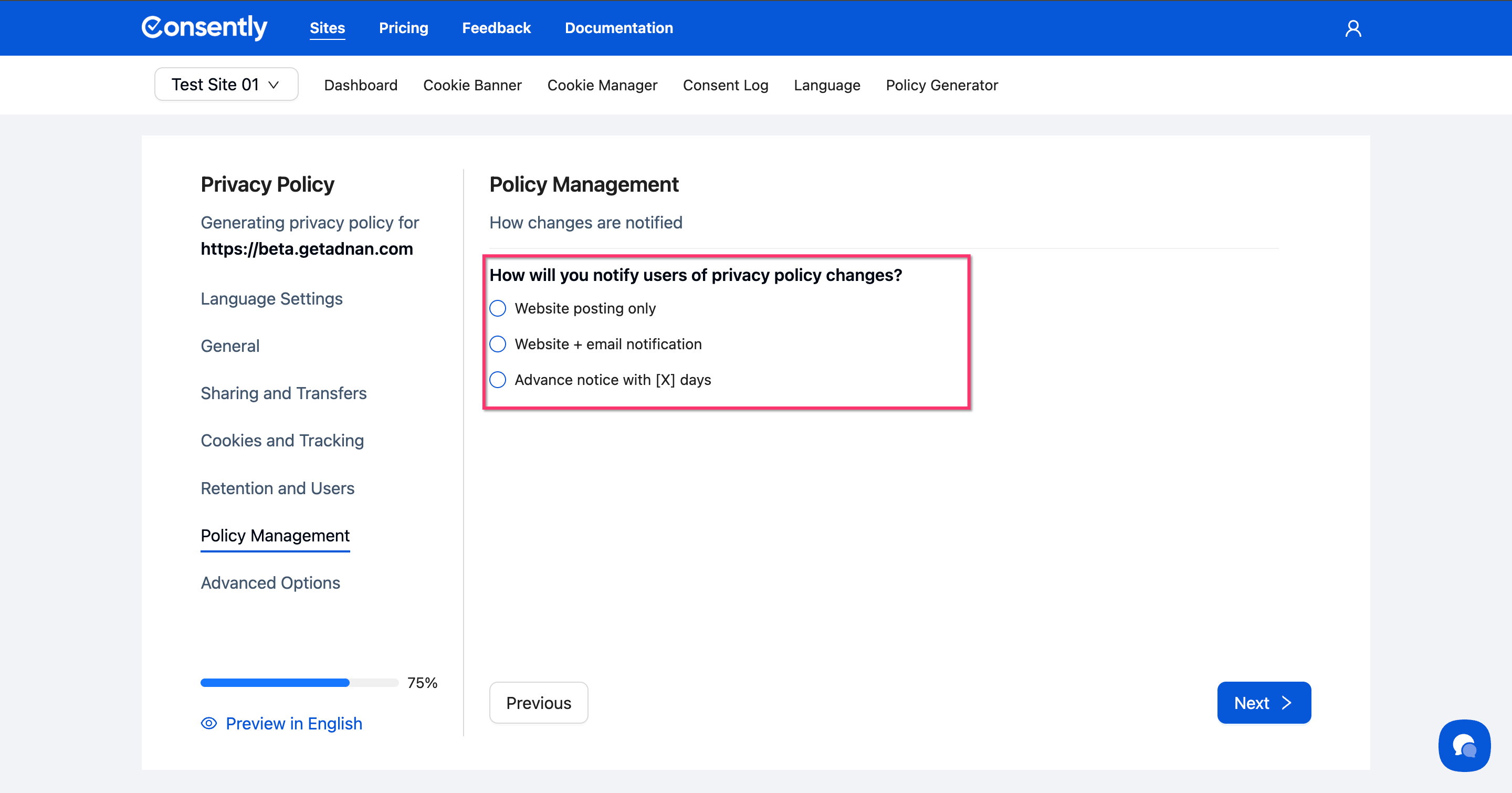Choose Advance notice with [X] days
This screenshot has height=793, width=1512.
point(498,380)
